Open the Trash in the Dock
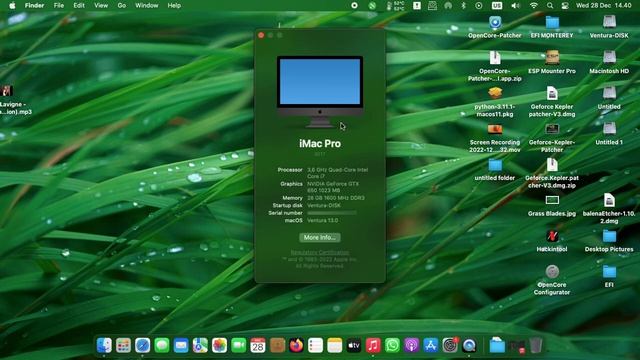 (536, 345)
